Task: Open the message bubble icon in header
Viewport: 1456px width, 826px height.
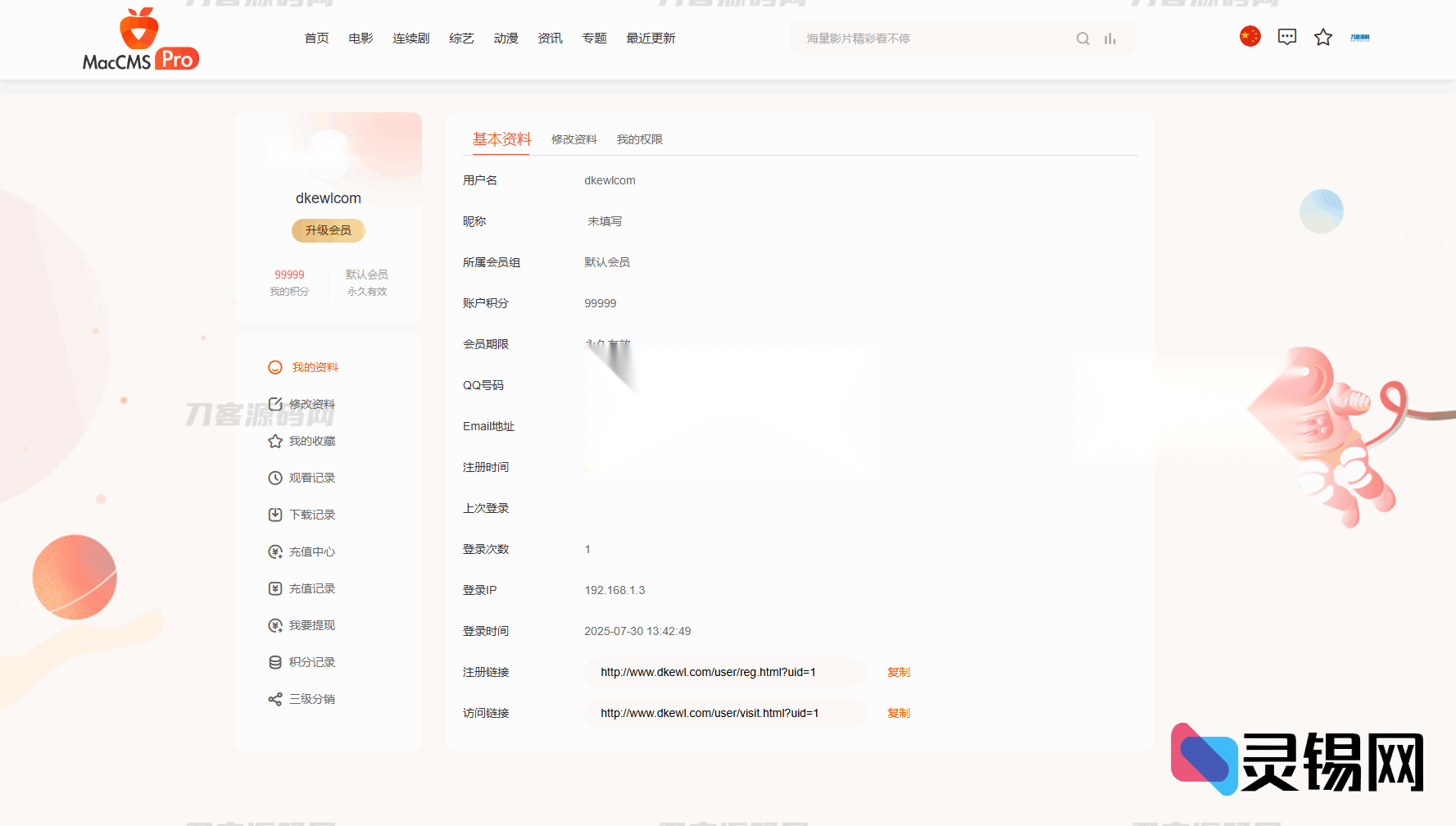Action: click(x=1286, y=36)
